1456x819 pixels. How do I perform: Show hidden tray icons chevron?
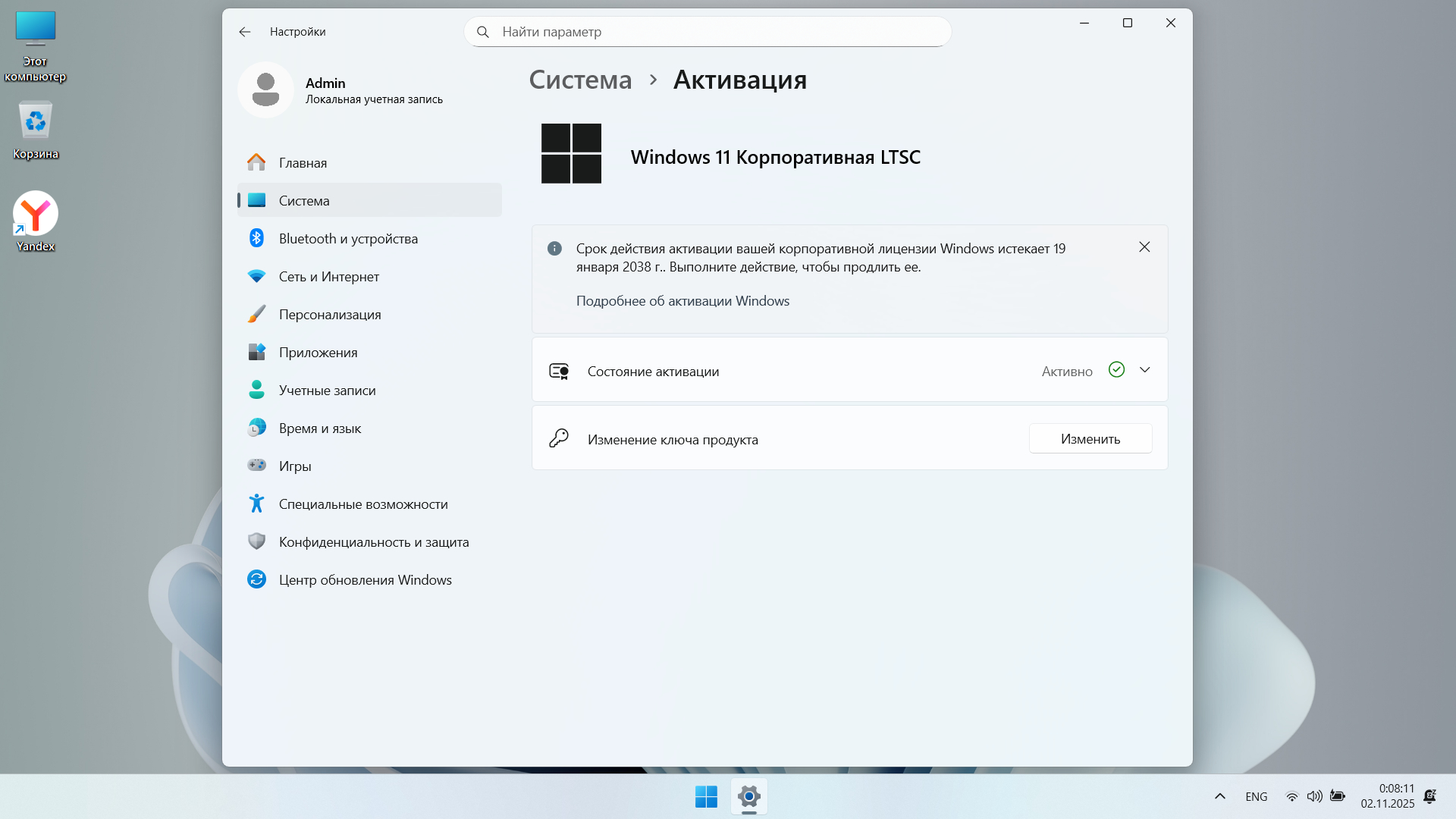(x=1219, y=796)
